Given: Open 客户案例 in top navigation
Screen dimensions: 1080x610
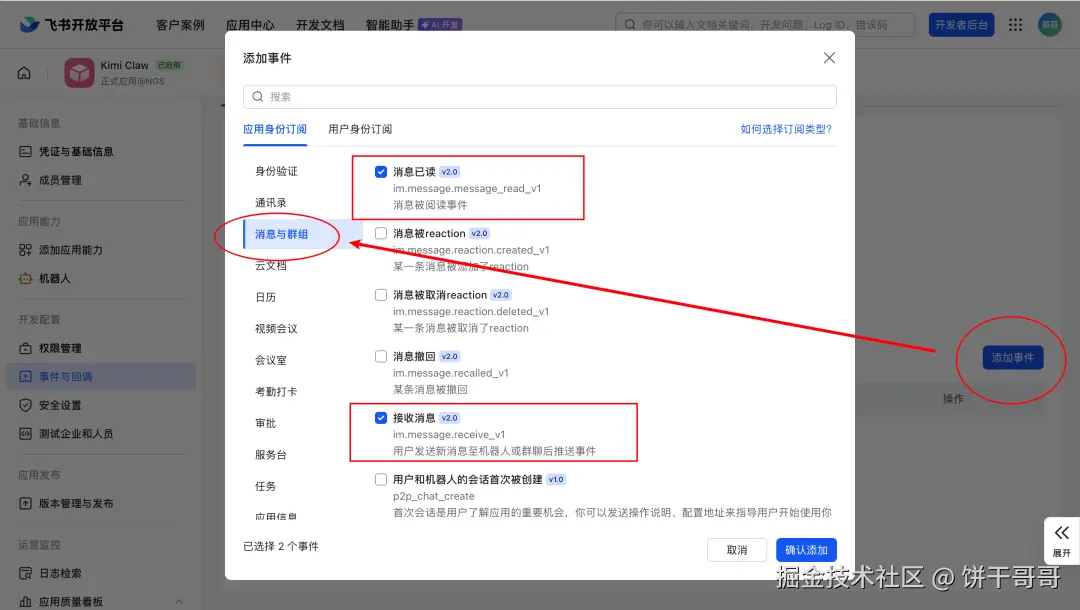Looking at the screenshot, I should [180, 25].
